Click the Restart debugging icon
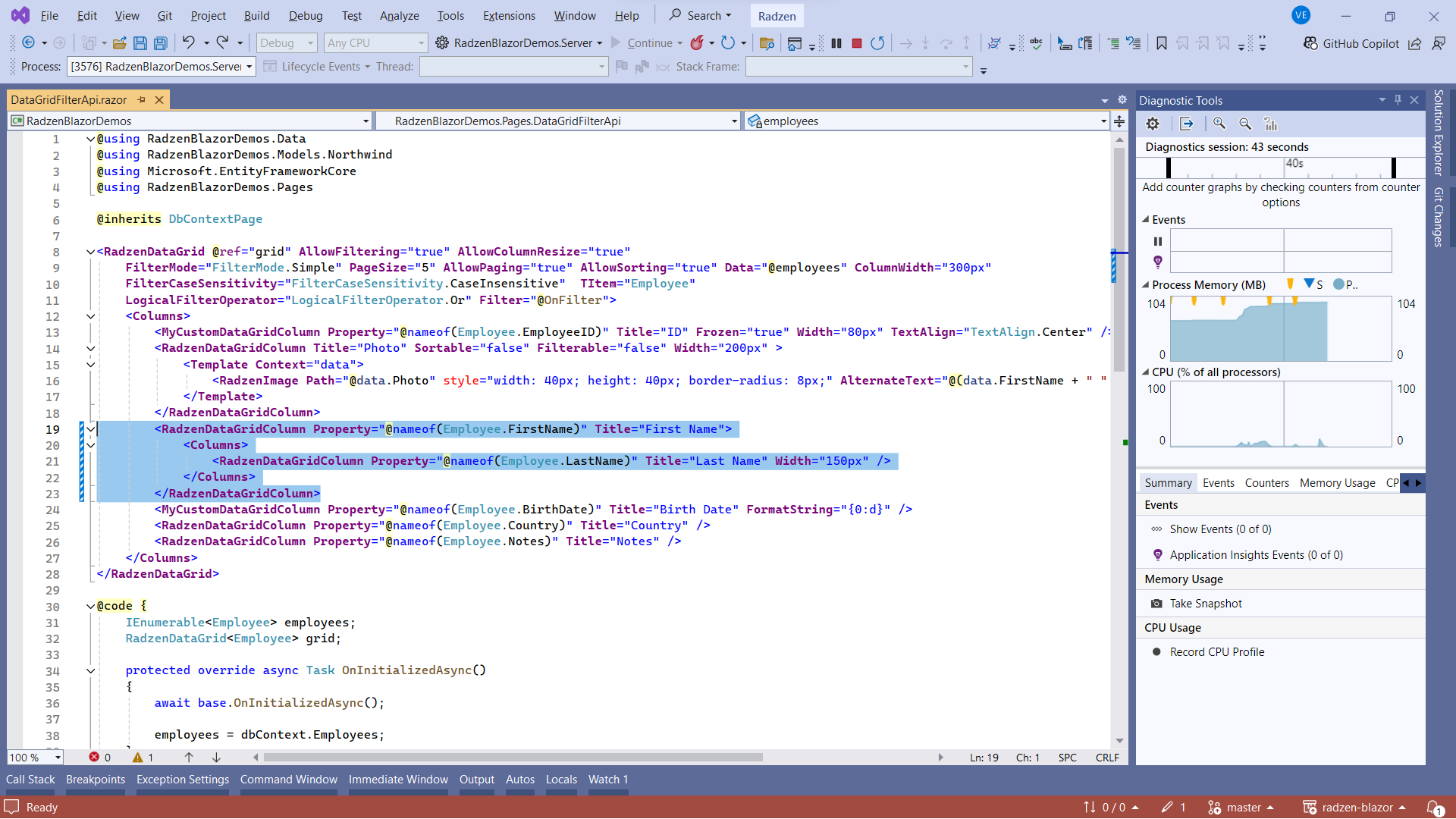Viewport: 1456px width, 819px height. pyautogui.click(x=877, y=43)
